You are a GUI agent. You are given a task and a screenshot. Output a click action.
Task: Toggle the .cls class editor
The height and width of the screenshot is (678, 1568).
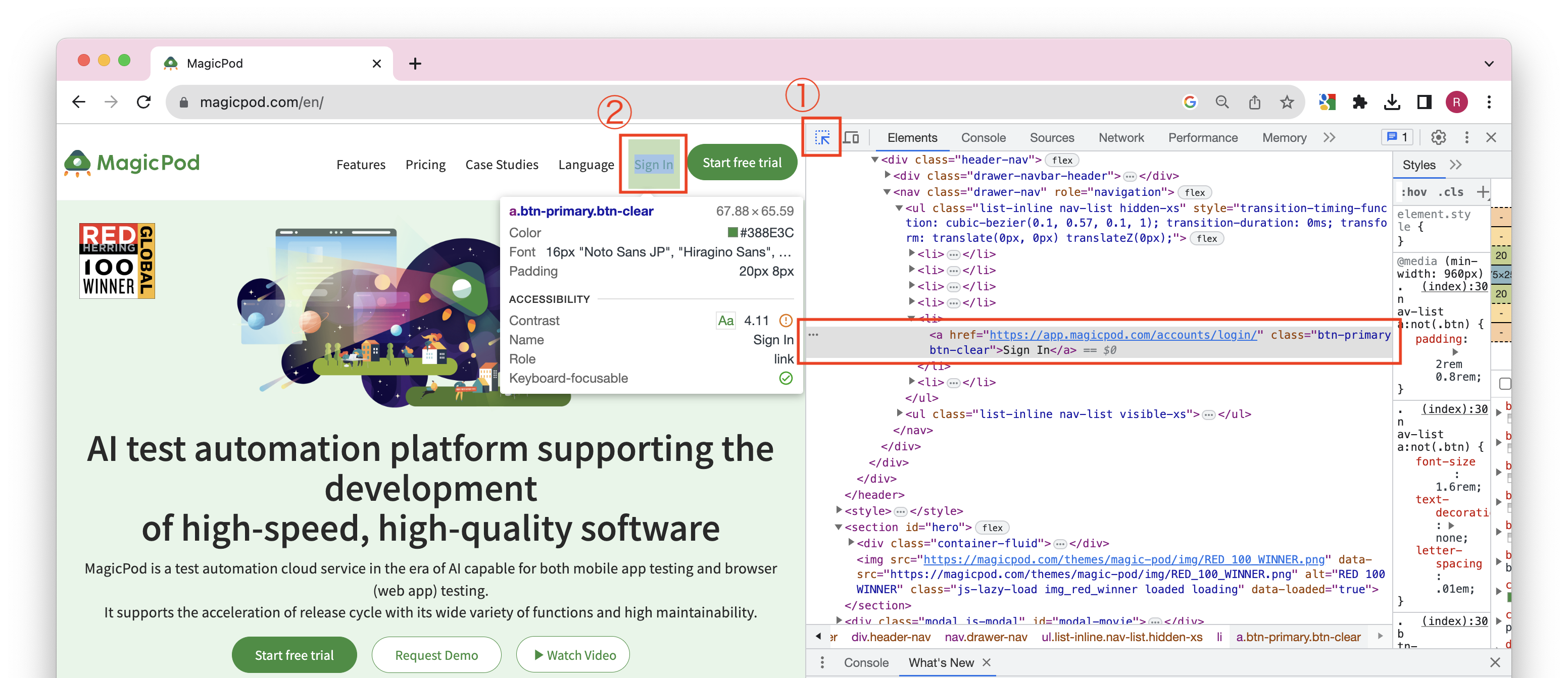pyautogui.click(x=1451, y=192)
